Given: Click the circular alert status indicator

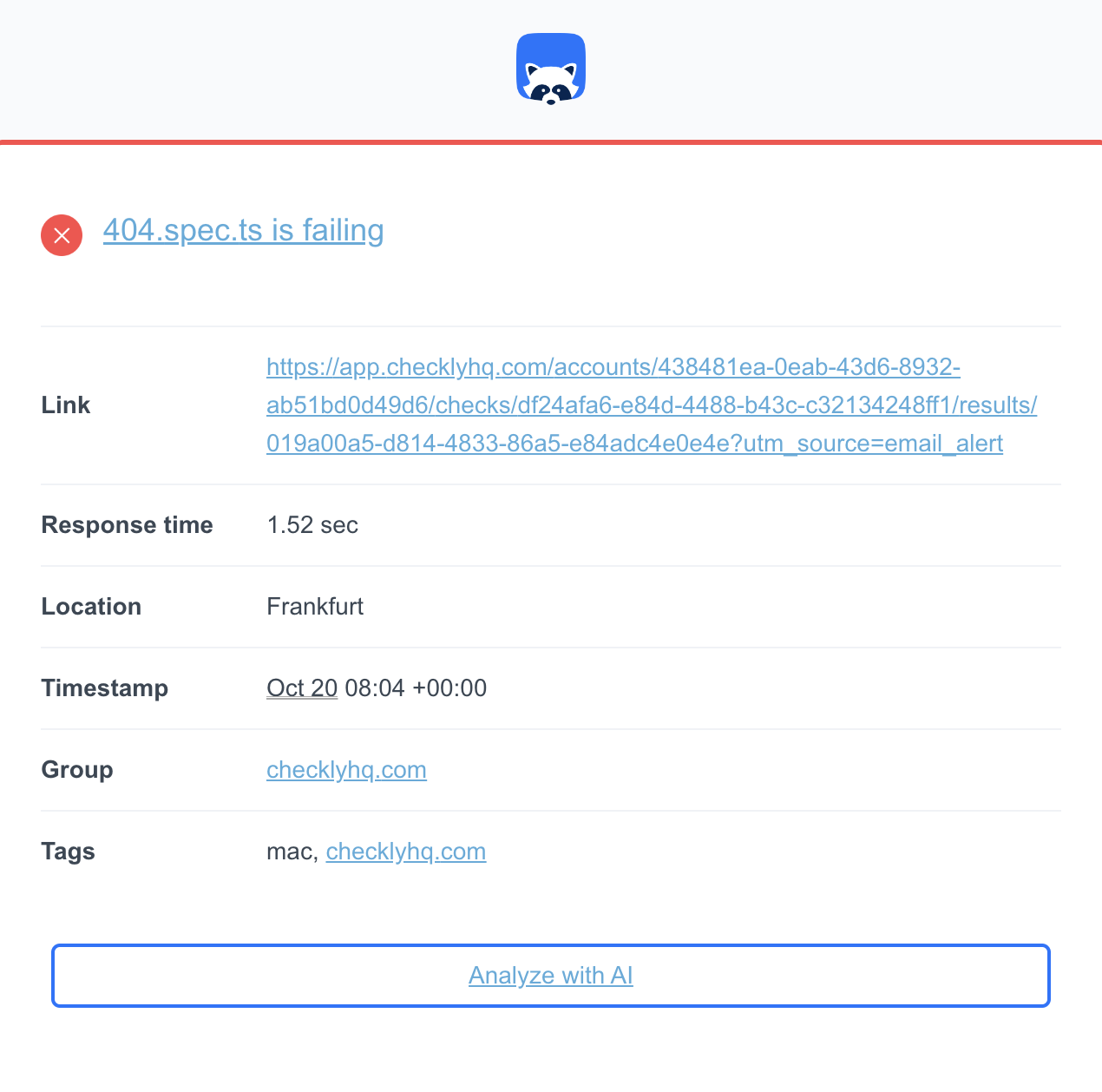Looking at the screenshot, I should click(61, 234).
